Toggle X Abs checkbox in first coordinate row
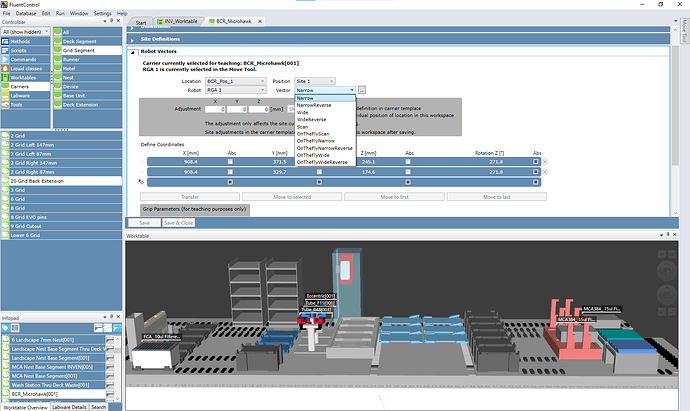Viewport: 690px width, 411px height. 230,161
